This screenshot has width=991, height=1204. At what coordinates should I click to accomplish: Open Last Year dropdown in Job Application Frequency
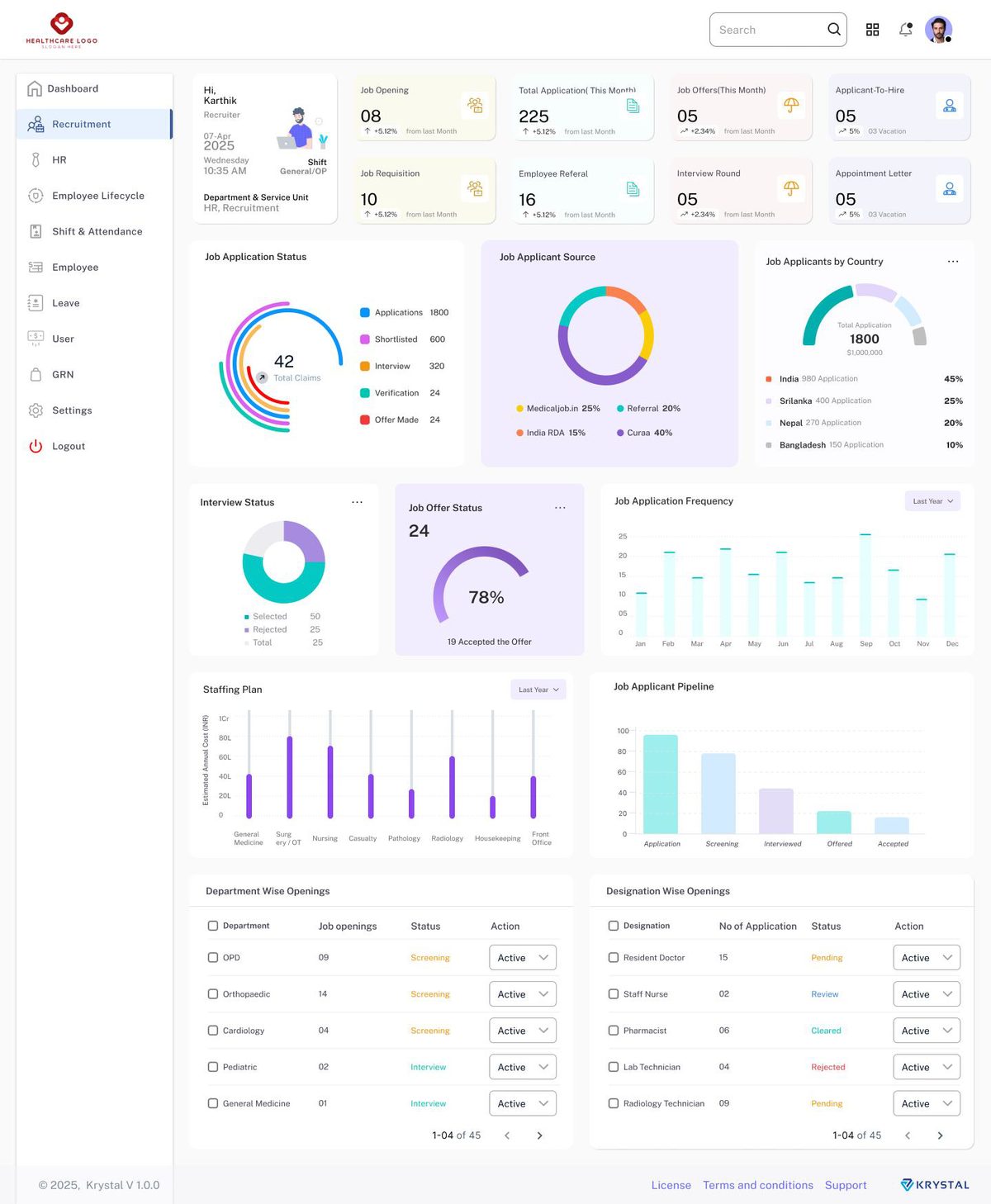933,501
